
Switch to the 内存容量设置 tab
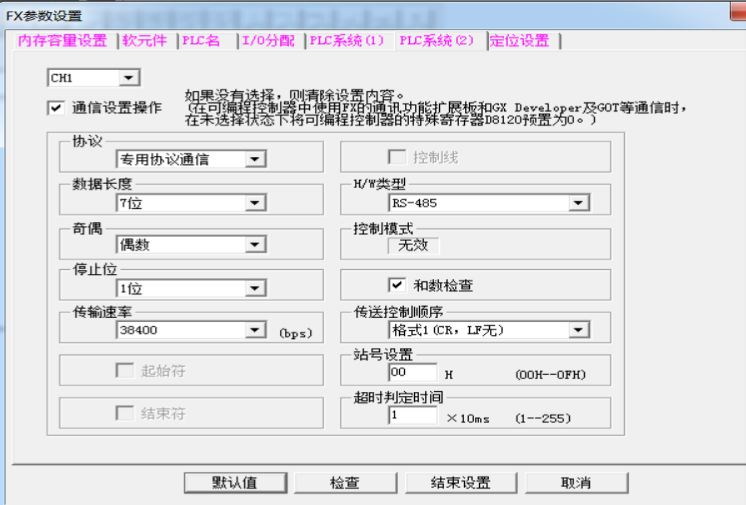point(62,41)
